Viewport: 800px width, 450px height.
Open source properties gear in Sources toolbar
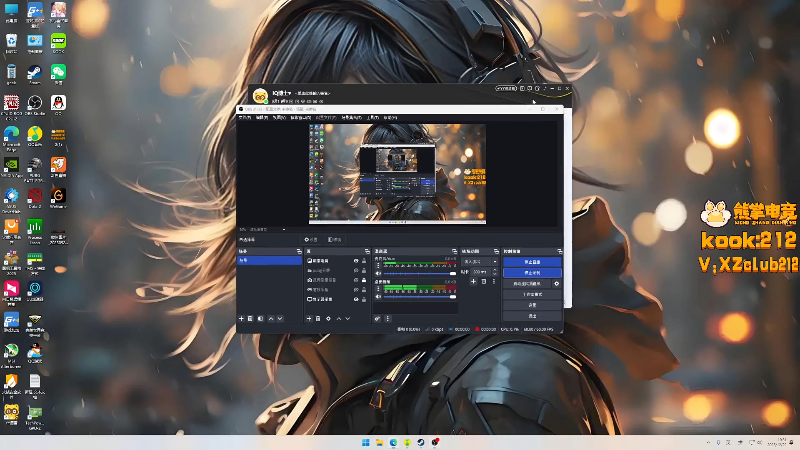[328, 318]
